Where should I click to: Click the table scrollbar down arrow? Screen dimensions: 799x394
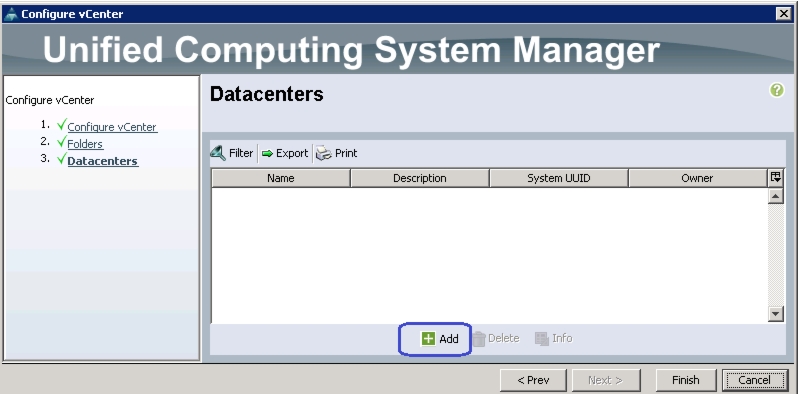tap(776, 314)
